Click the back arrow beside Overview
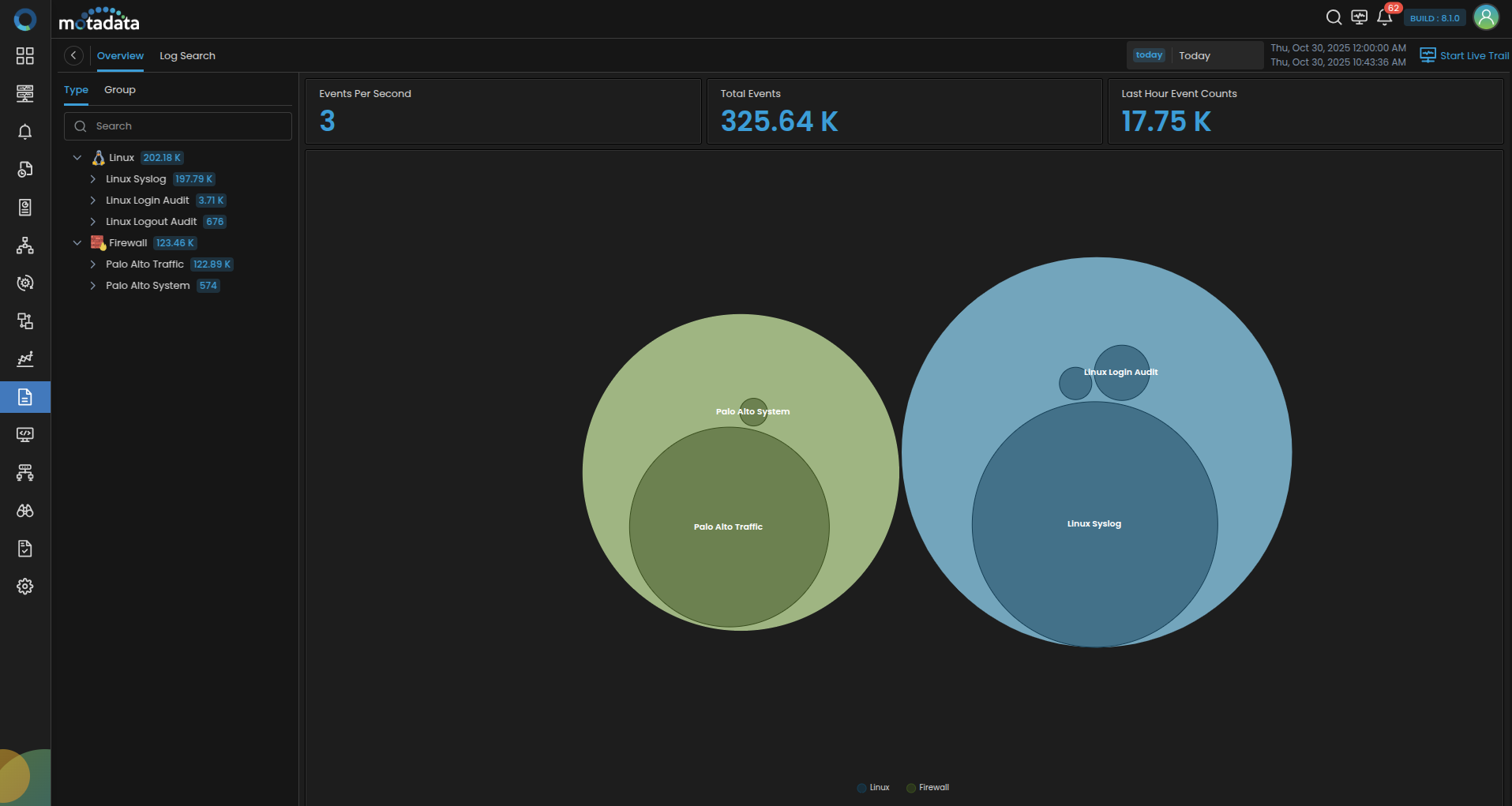1512x806 pixels. pyautogui.click(x=73, y=55)
